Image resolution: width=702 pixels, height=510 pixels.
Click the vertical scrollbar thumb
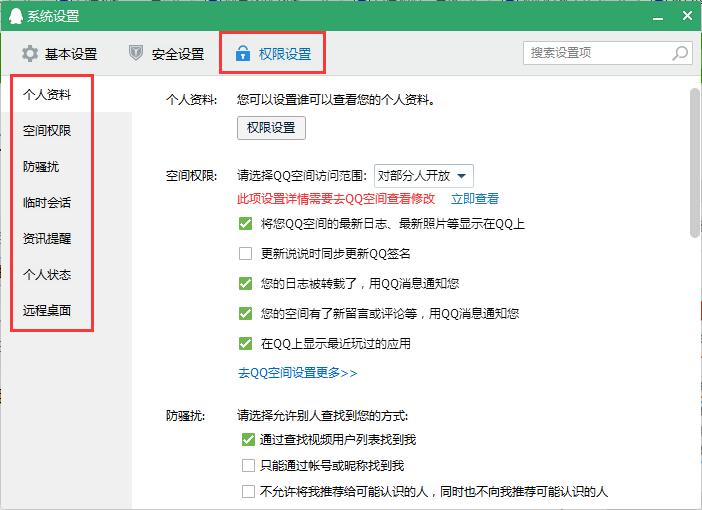(x=695, y=163)
